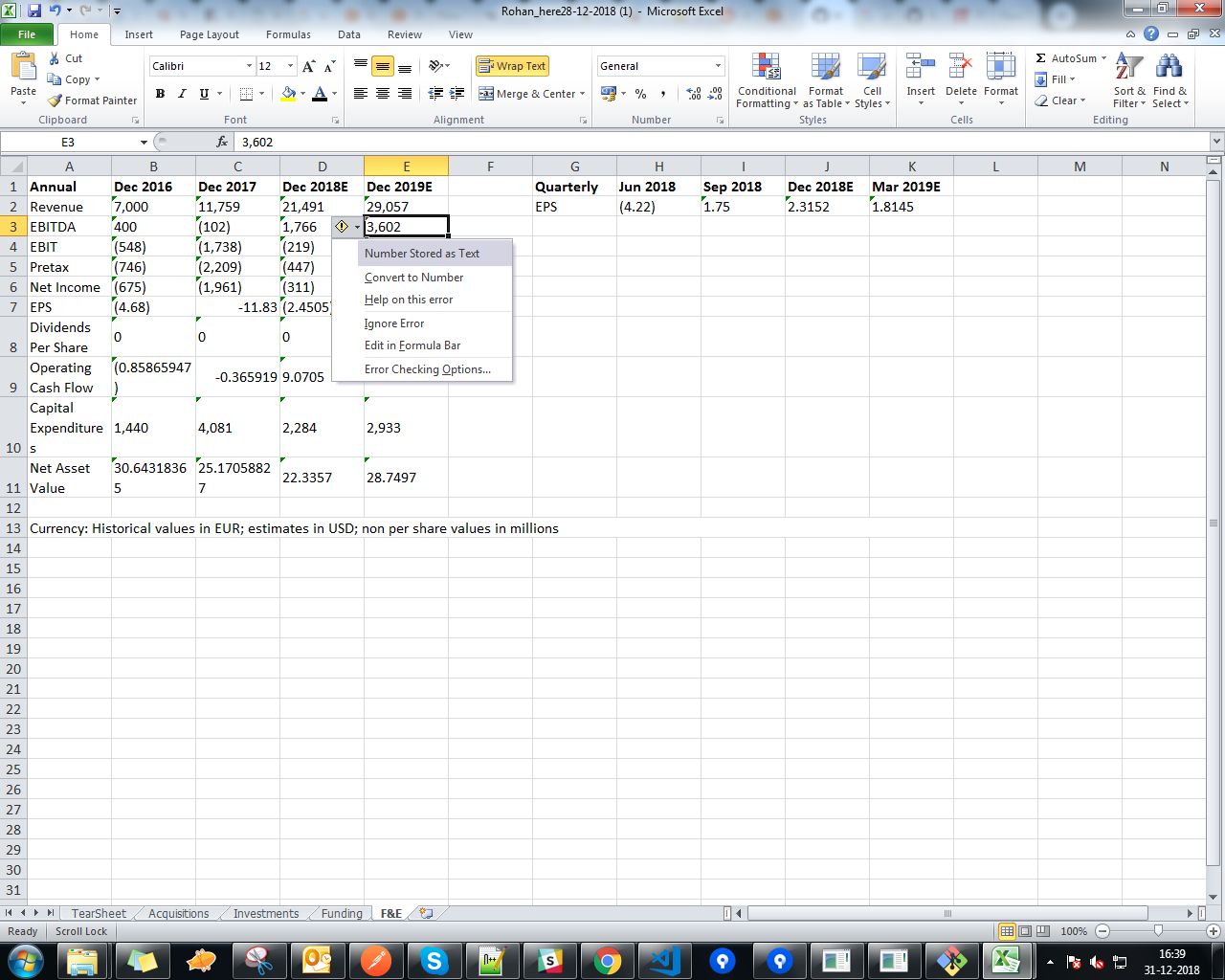Click the Percent Style icon
Screen dimensions: 1225x980
(640, 94)
